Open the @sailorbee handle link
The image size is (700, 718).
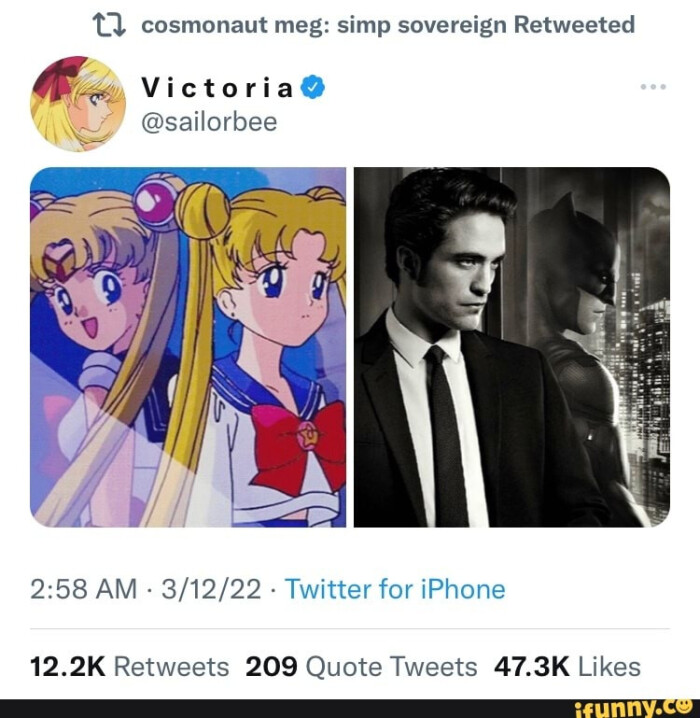(209, 122)
